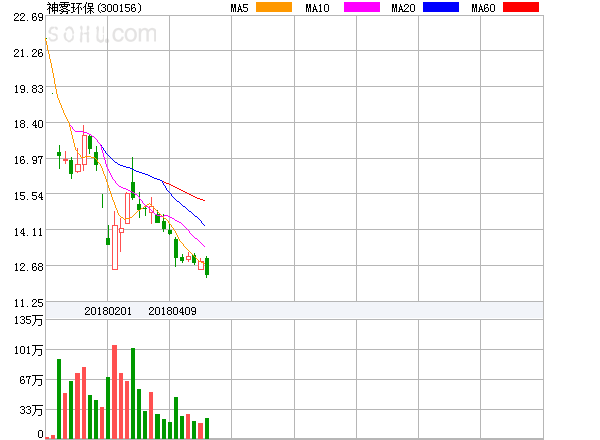Click the 135万 volume axis label
Screen dimensions: 600x440
tap(28, 320)
